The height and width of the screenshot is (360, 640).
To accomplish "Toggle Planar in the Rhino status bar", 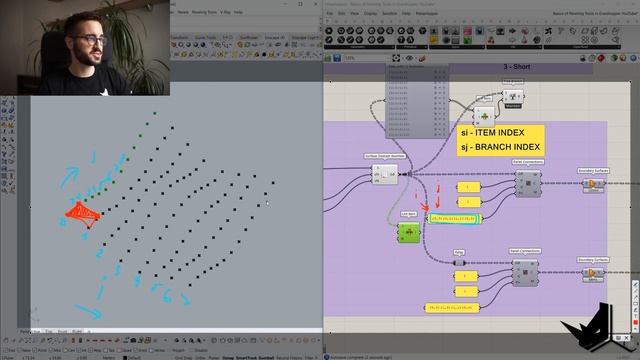I will coord(214,358).
